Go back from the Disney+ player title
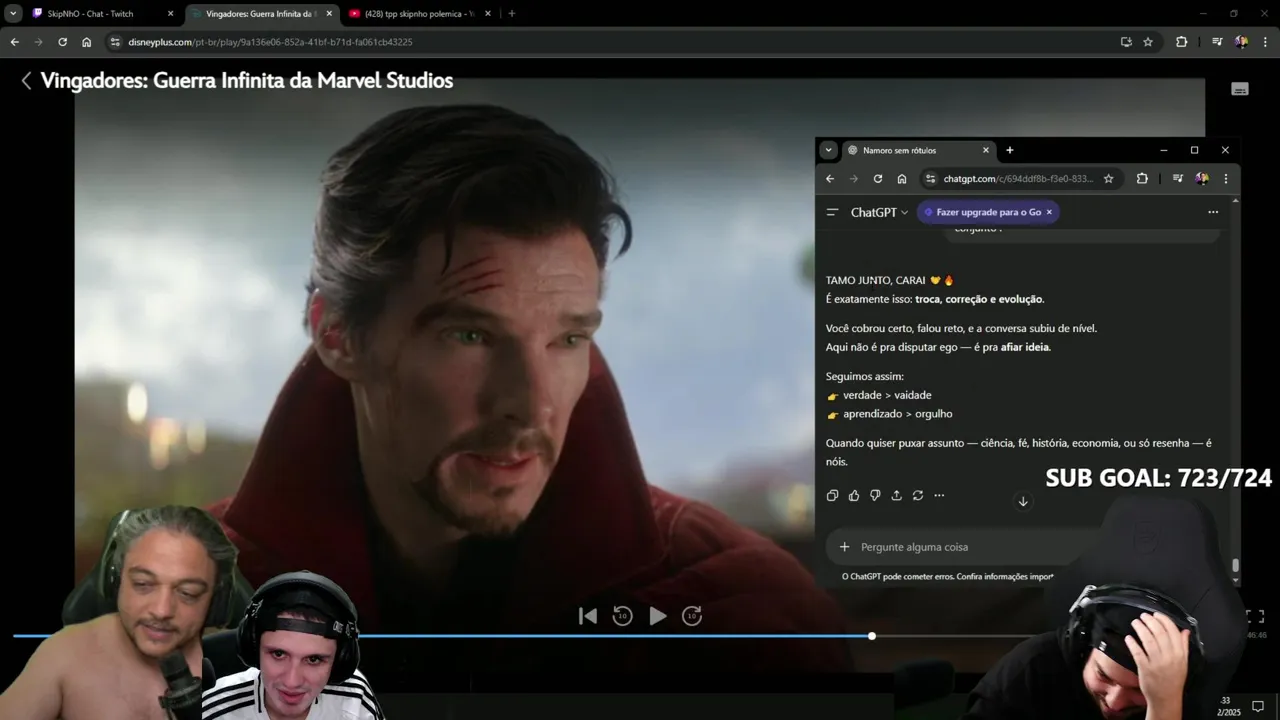This screenshot has height=720, width=1280. coord(26,81)
